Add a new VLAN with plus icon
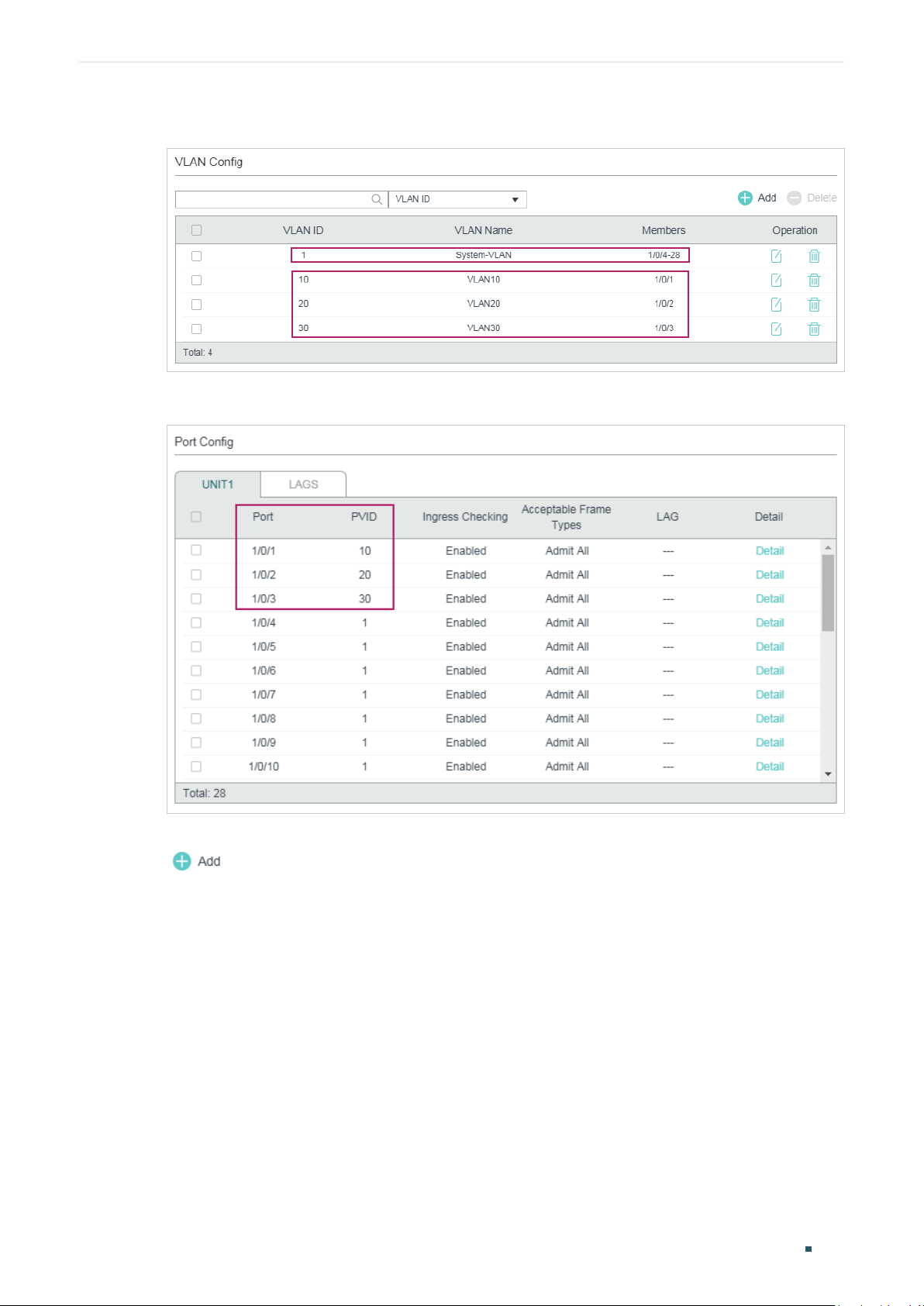 click(745, 198)
